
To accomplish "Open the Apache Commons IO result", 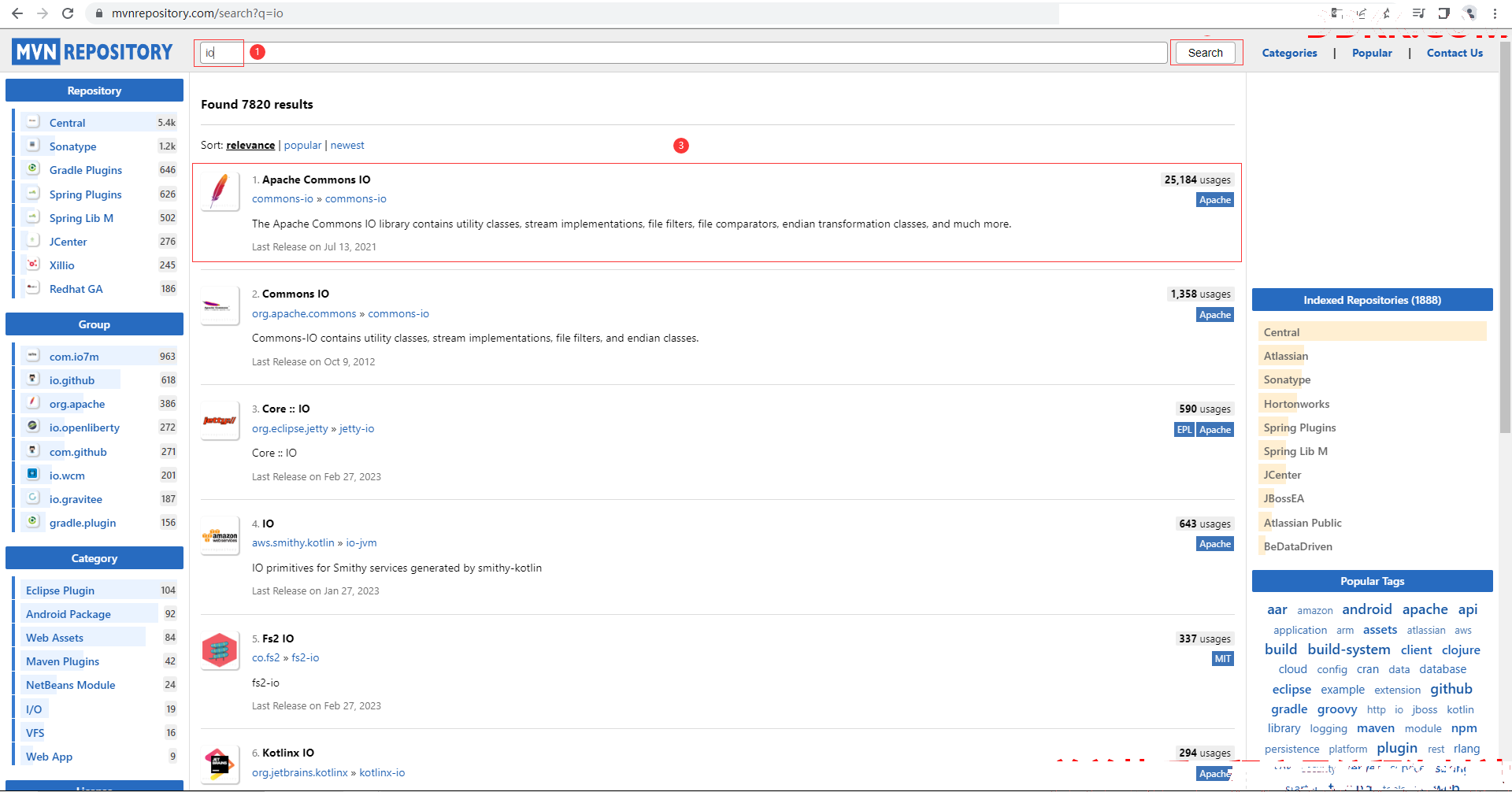I will (x=316, y=179).
